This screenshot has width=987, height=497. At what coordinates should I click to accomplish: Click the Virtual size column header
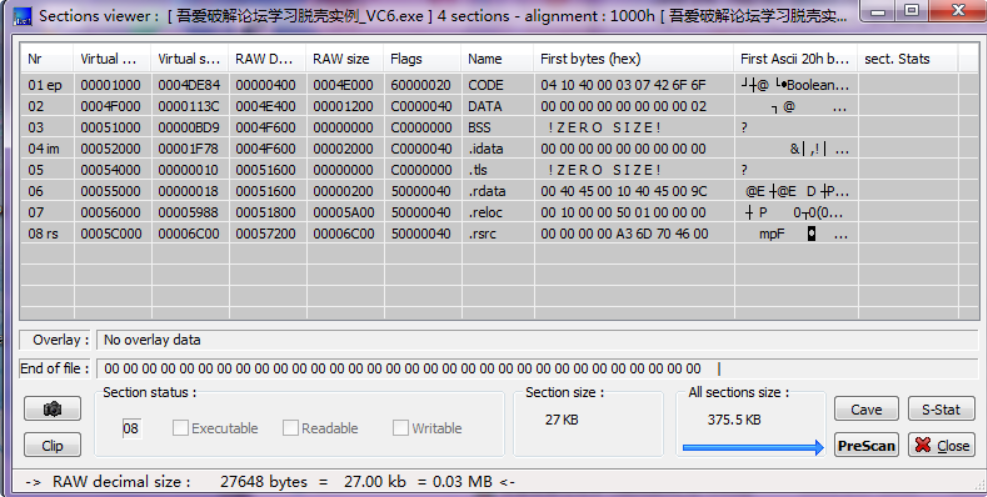[x=189, y=59]
